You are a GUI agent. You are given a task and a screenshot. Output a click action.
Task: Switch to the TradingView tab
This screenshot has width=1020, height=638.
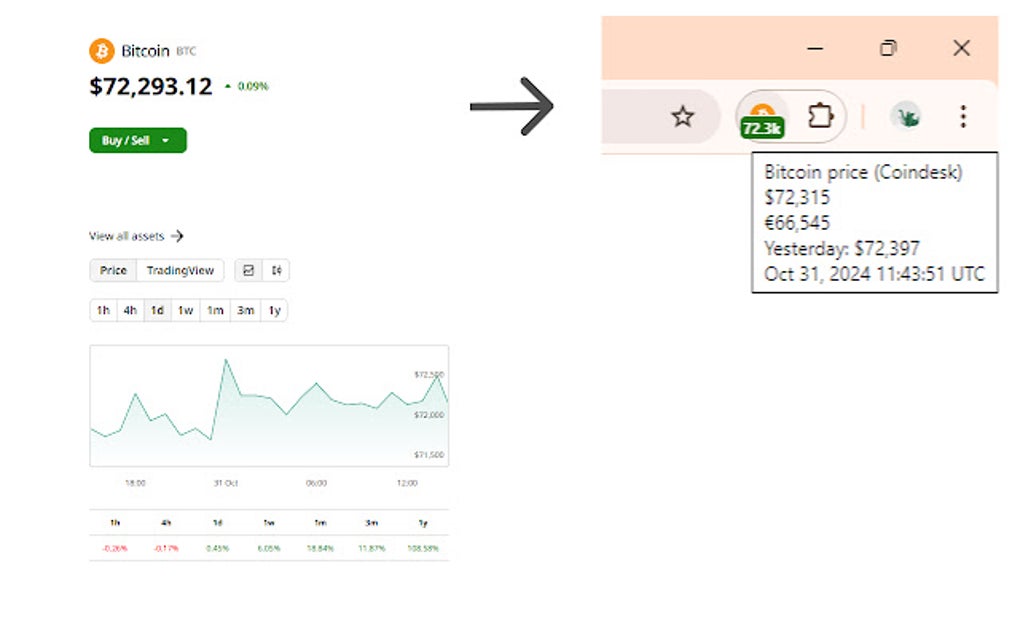[x=181, y=270]
